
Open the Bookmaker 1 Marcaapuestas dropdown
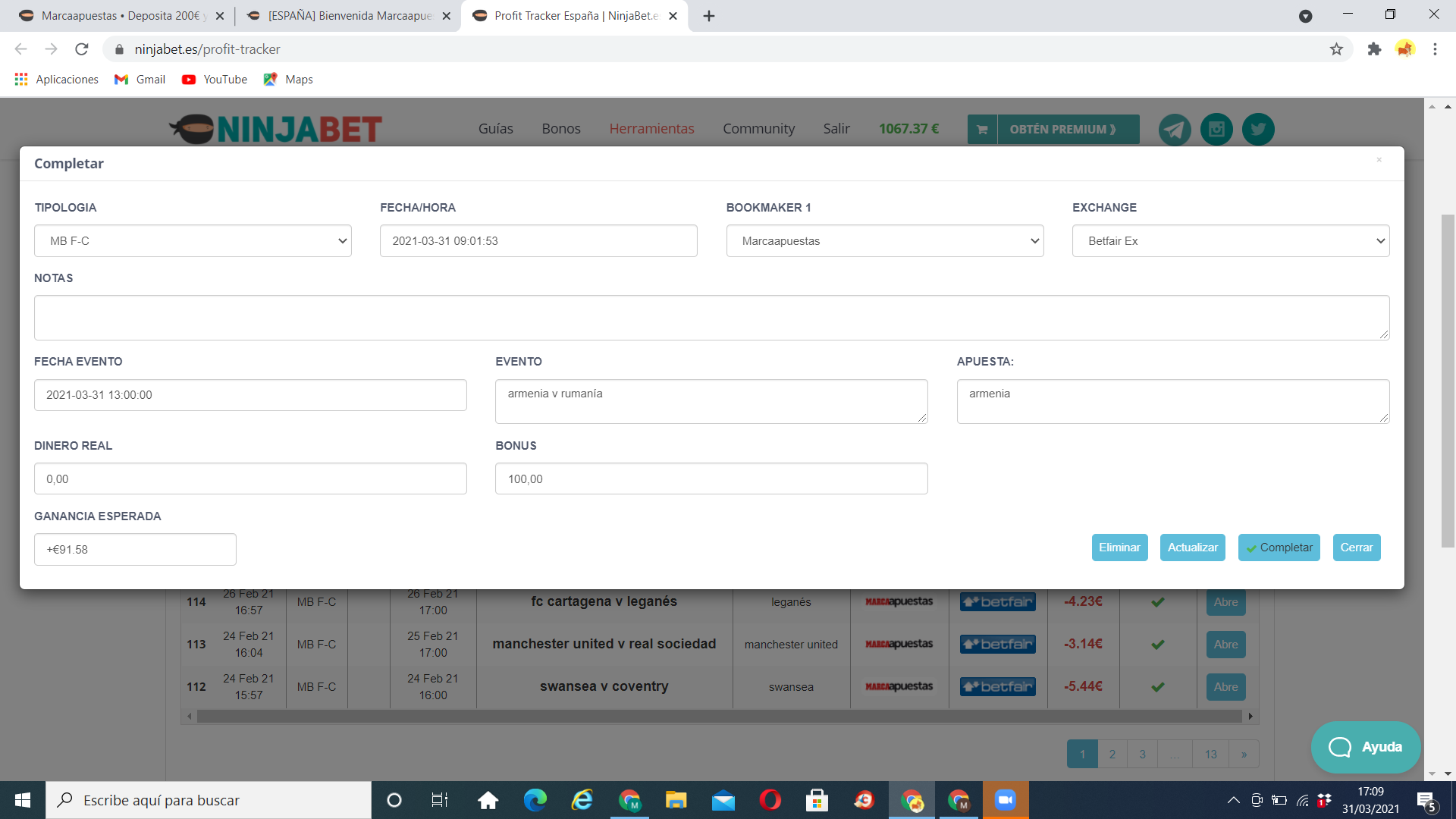[x=884, y=241]
